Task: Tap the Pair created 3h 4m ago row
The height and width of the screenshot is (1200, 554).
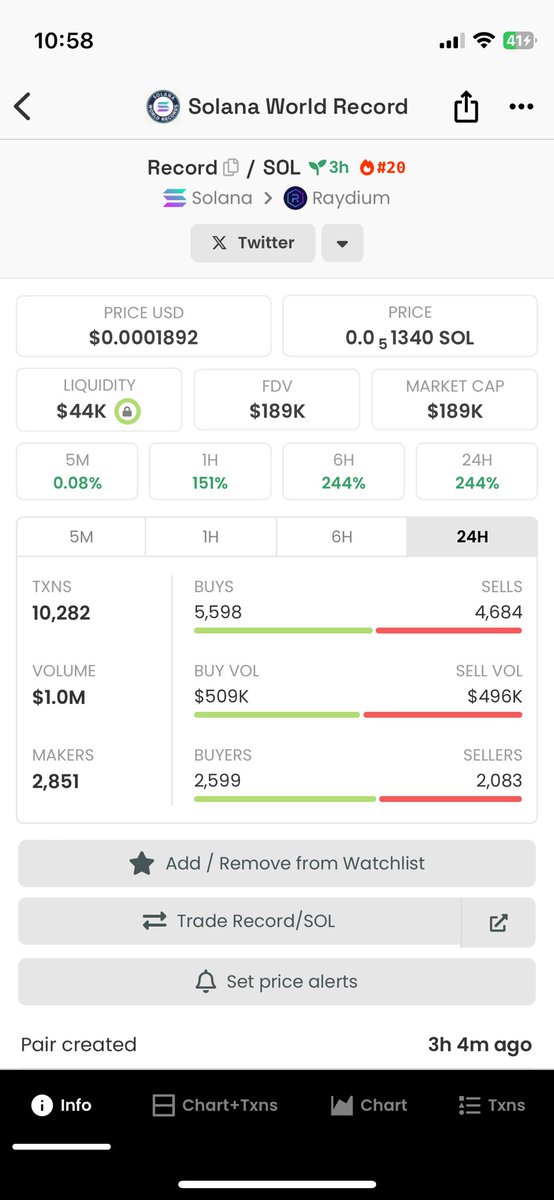Action: click(x=277, y=1045)
